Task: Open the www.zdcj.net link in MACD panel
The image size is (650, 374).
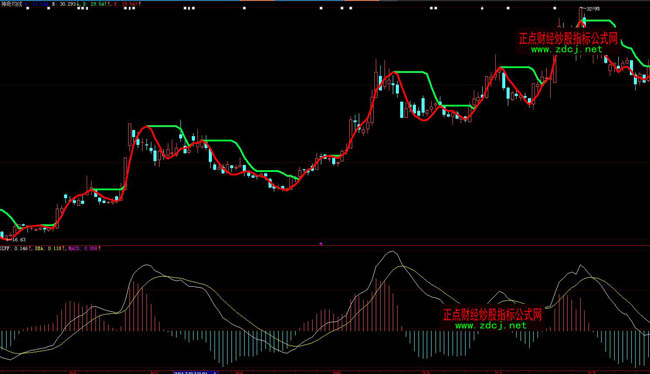Action: tap(491, 325)
